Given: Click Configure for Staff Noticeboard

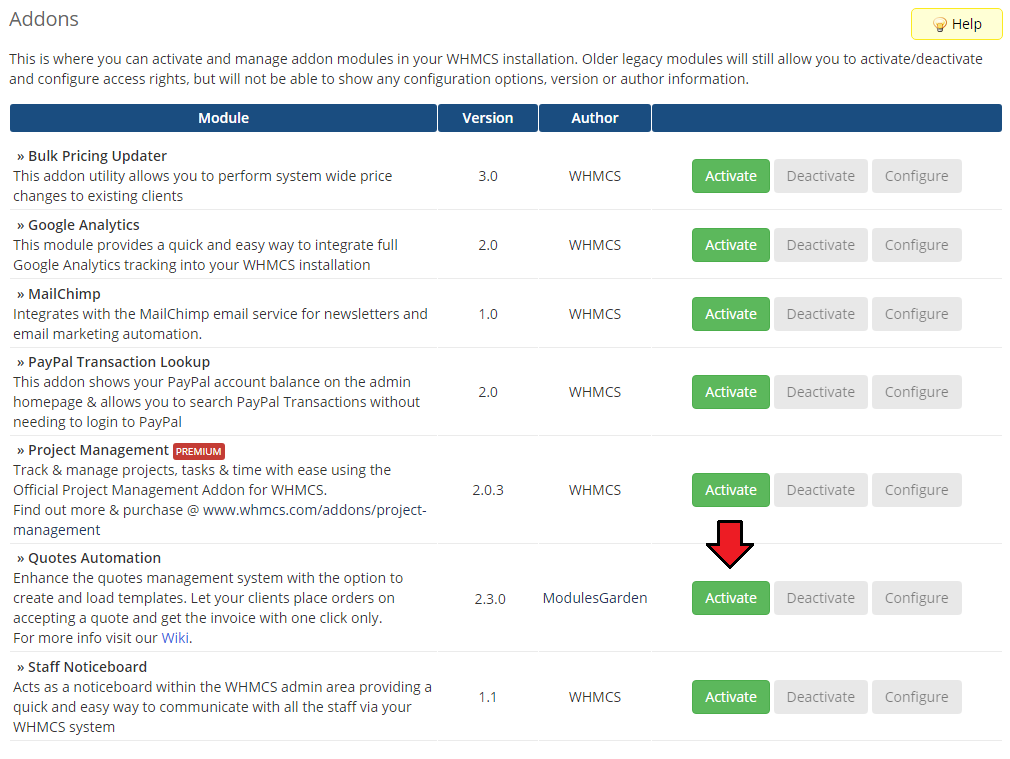Looking at the screenshot, I should click(917, 697).
